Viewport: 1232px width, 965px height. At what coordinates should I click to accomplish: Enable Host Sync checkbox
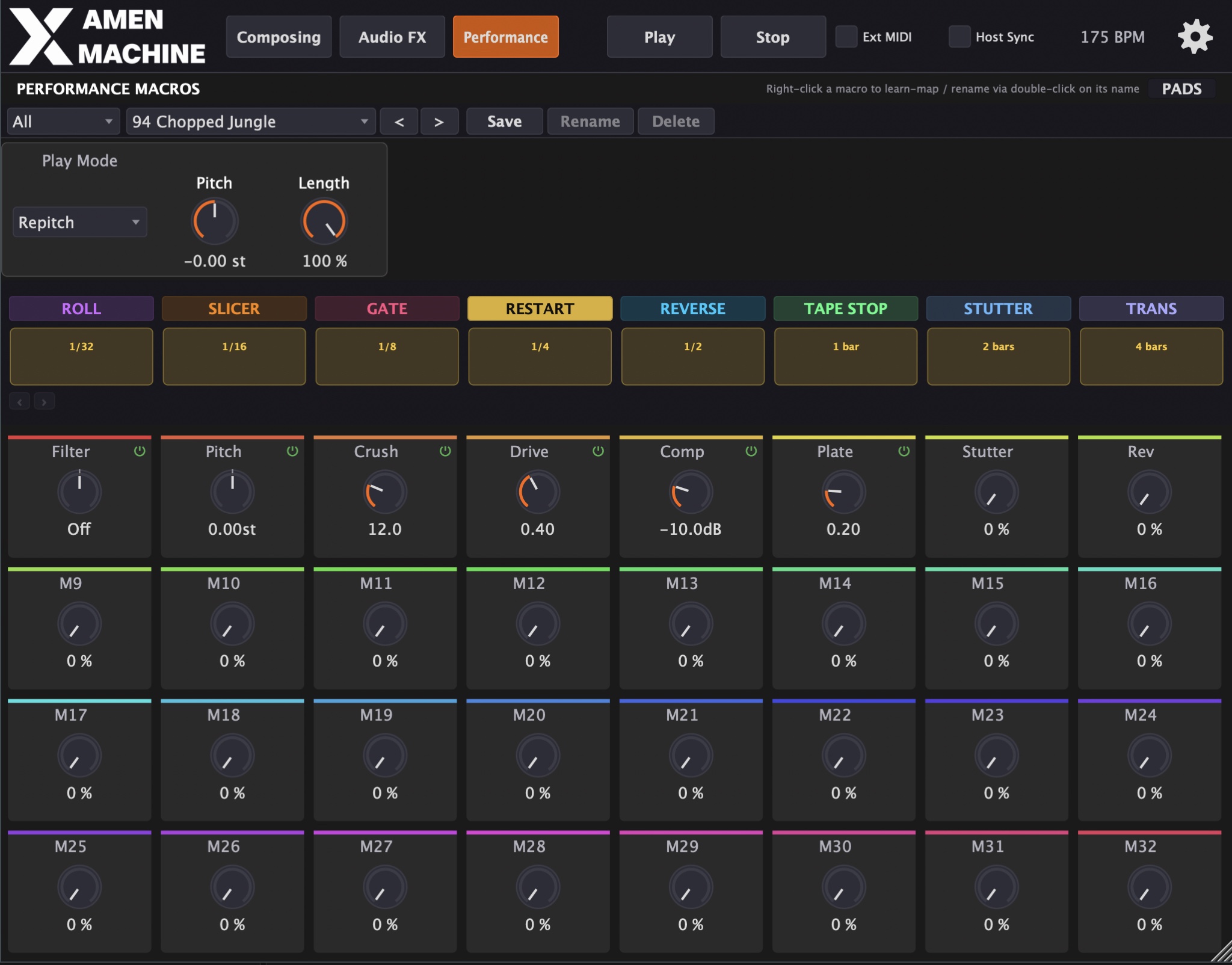(959, 37)
